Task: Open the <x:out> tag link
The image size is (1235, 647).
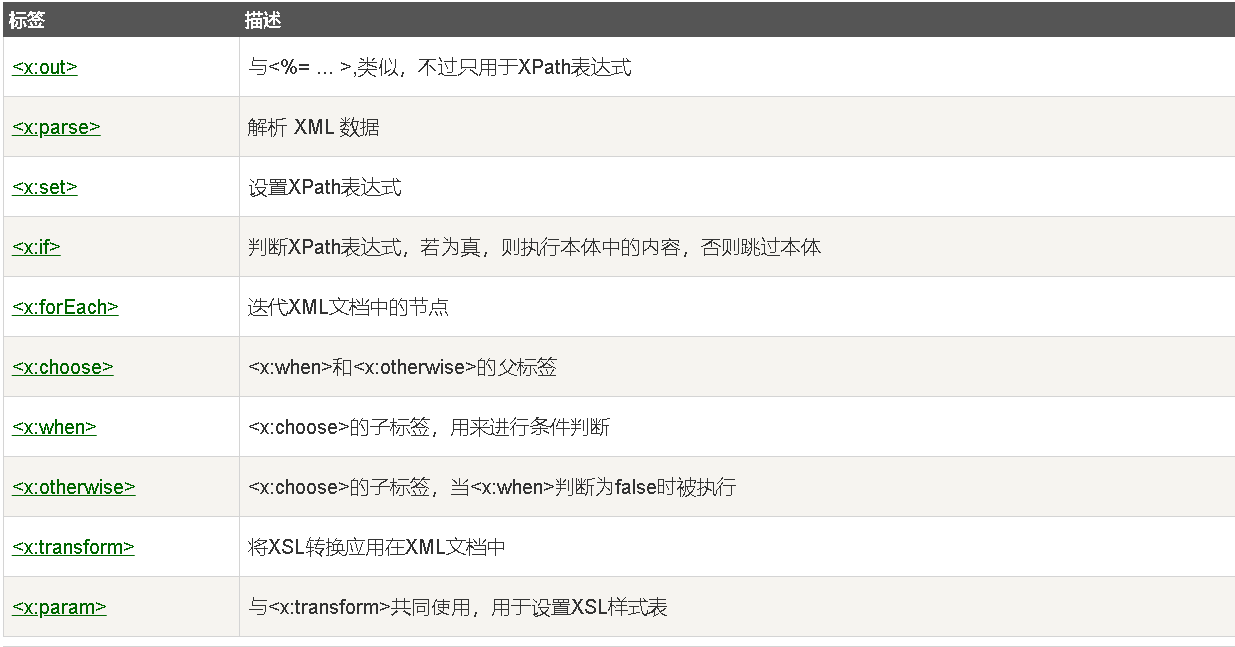Action: click(x=44, y=67)
